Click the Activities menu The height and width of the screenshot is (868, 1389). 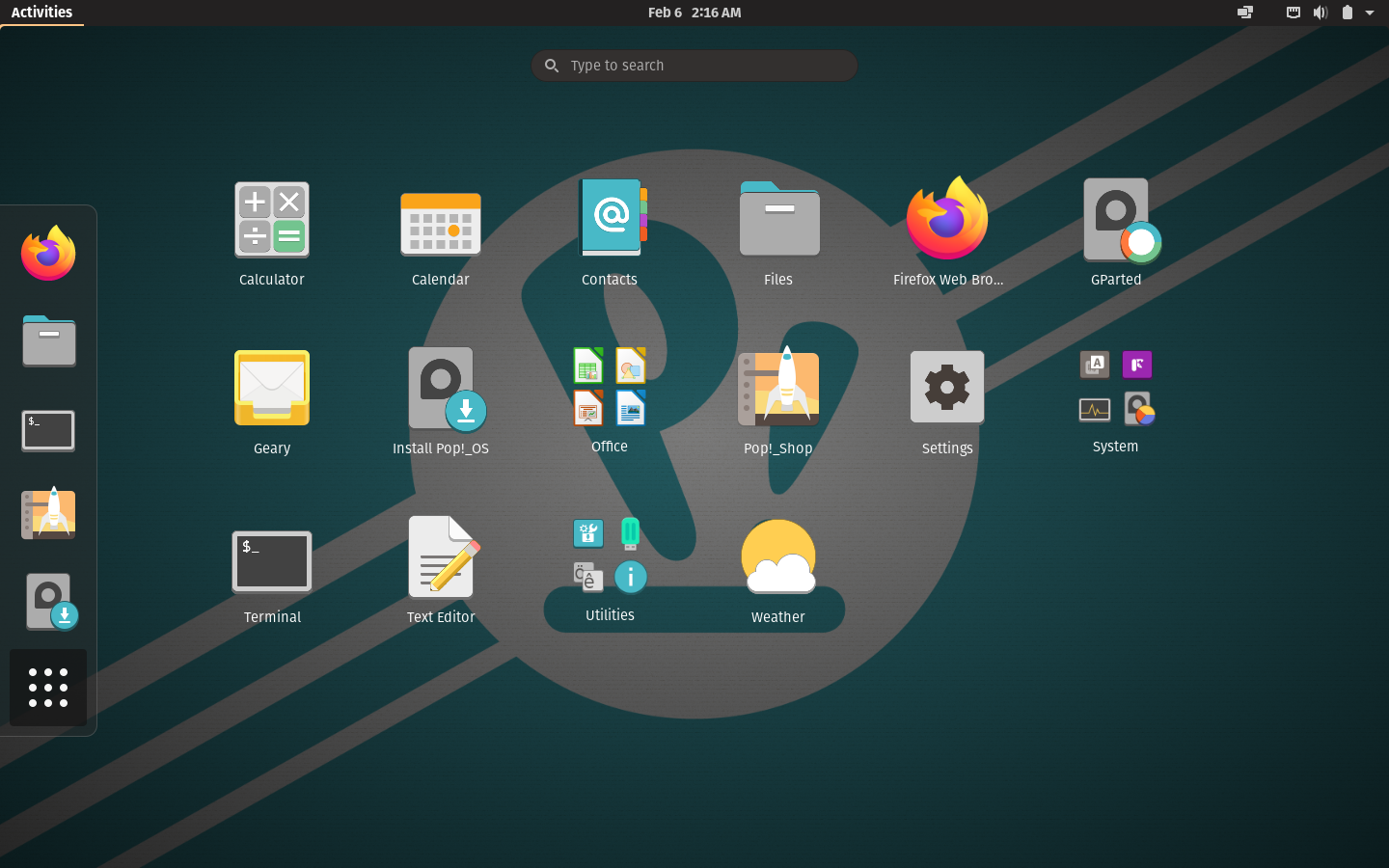(x=41, y=13)
